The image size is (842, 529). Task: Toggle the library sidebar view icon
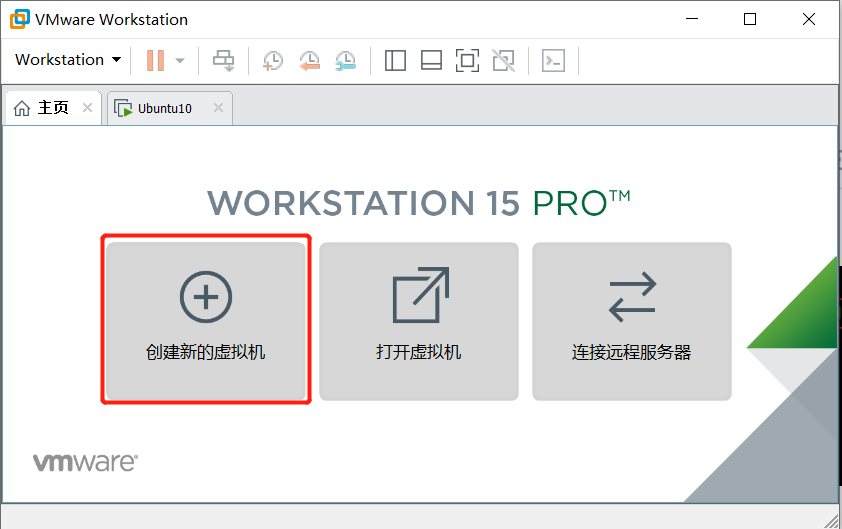pyautogui.click(x=395, y=60)
